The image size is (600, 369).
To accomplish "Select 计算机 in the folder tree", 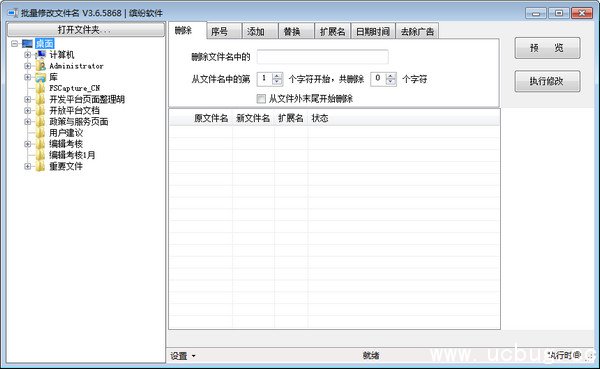I will (62, 55).
